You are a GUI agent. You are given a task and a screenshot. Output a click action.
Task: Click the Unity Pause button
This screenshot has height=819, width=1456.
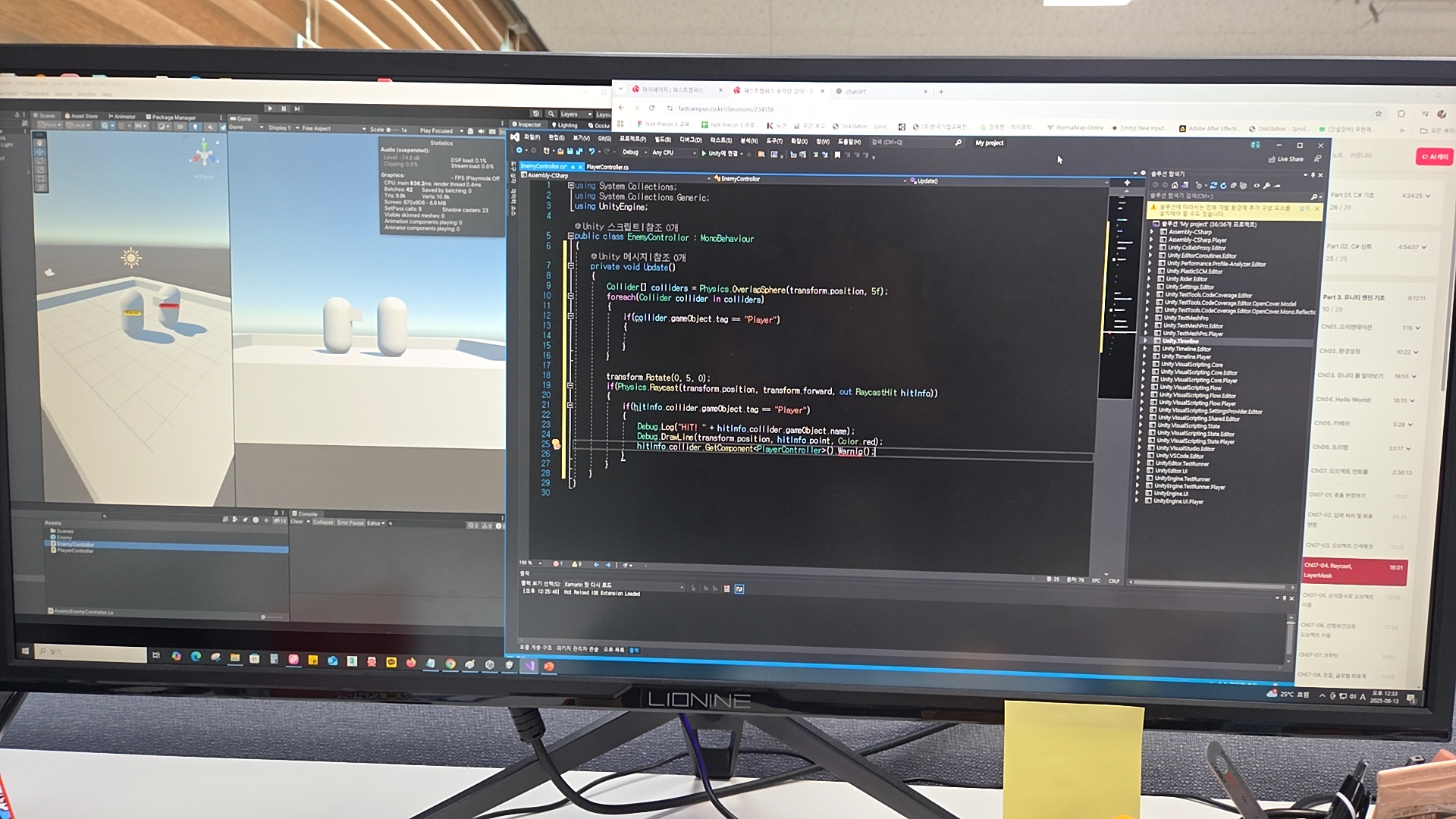(284, 108)
